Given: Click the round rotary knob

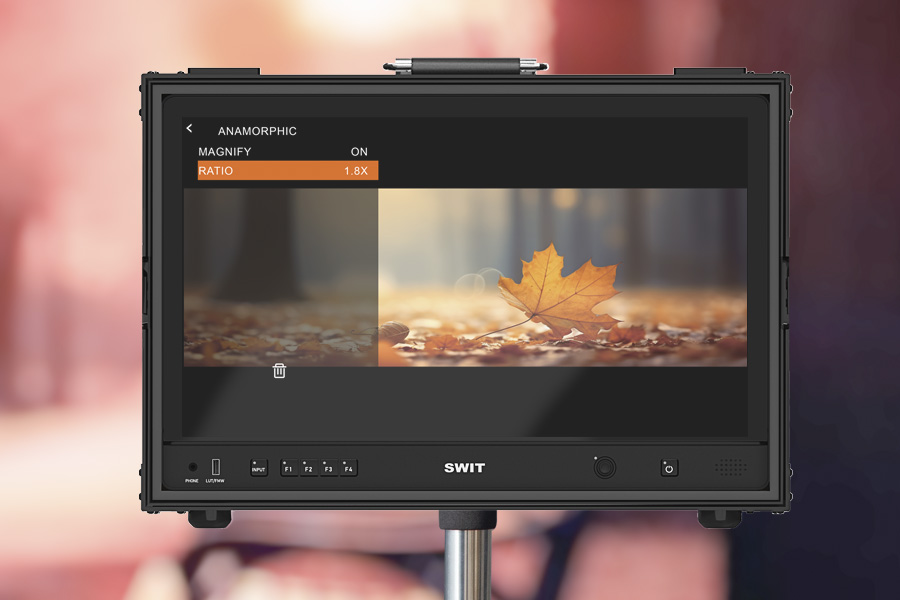Looking at the screenshot, I should pyautogui.click(x=604, y=468).
